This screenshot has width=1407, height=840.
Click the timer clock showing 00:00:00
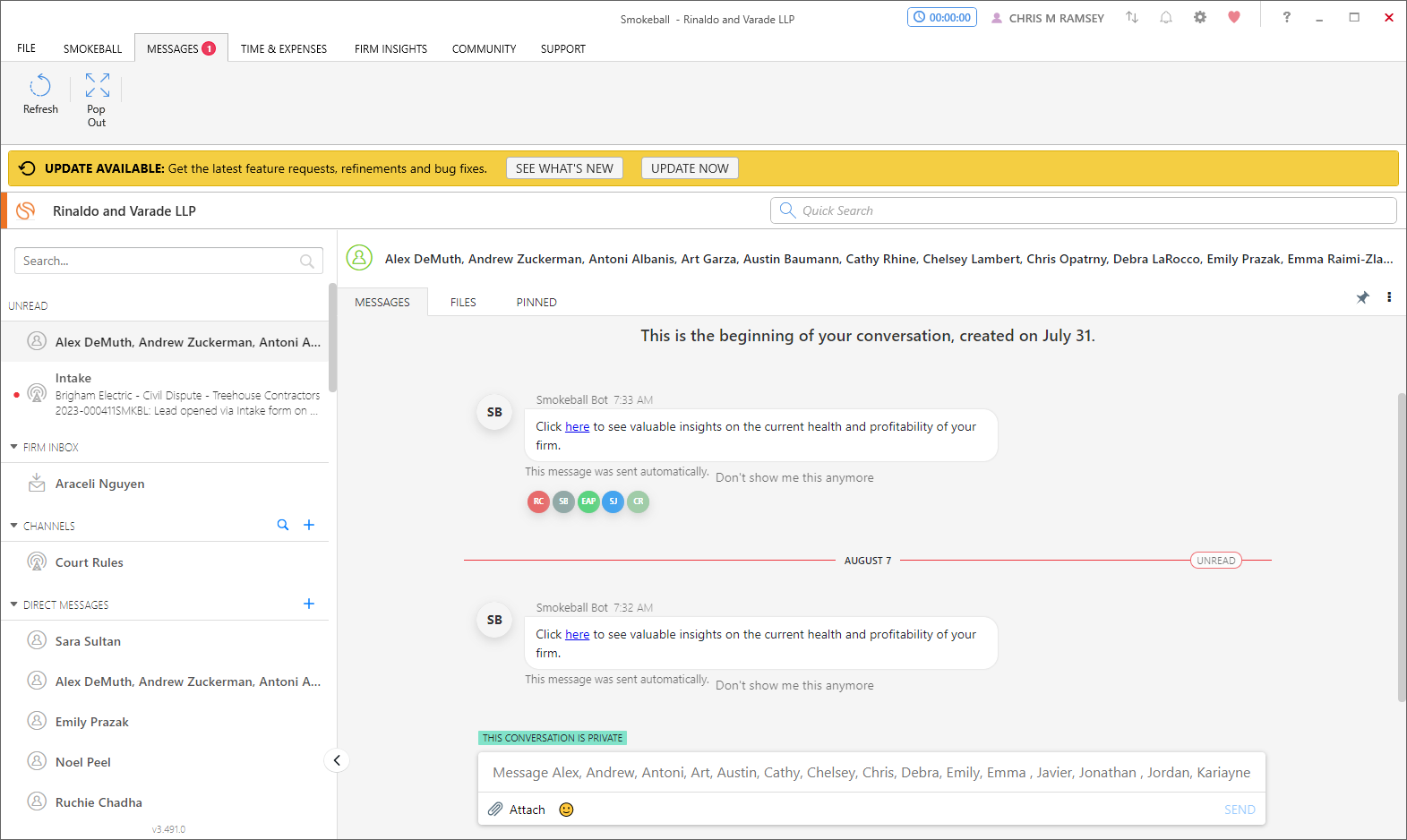(x=942, y=17)
